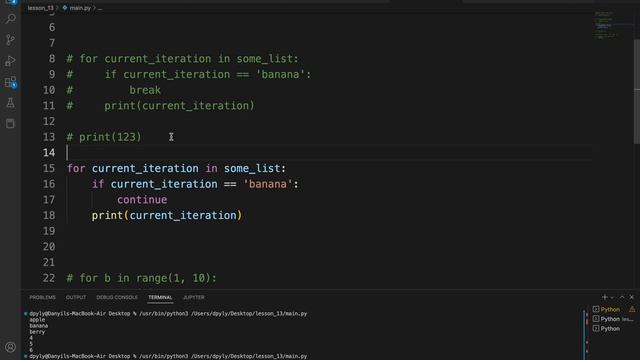Screen dimensions: 640x360
Task: Open the Search view in activity bar
Action: click(11, 18)
